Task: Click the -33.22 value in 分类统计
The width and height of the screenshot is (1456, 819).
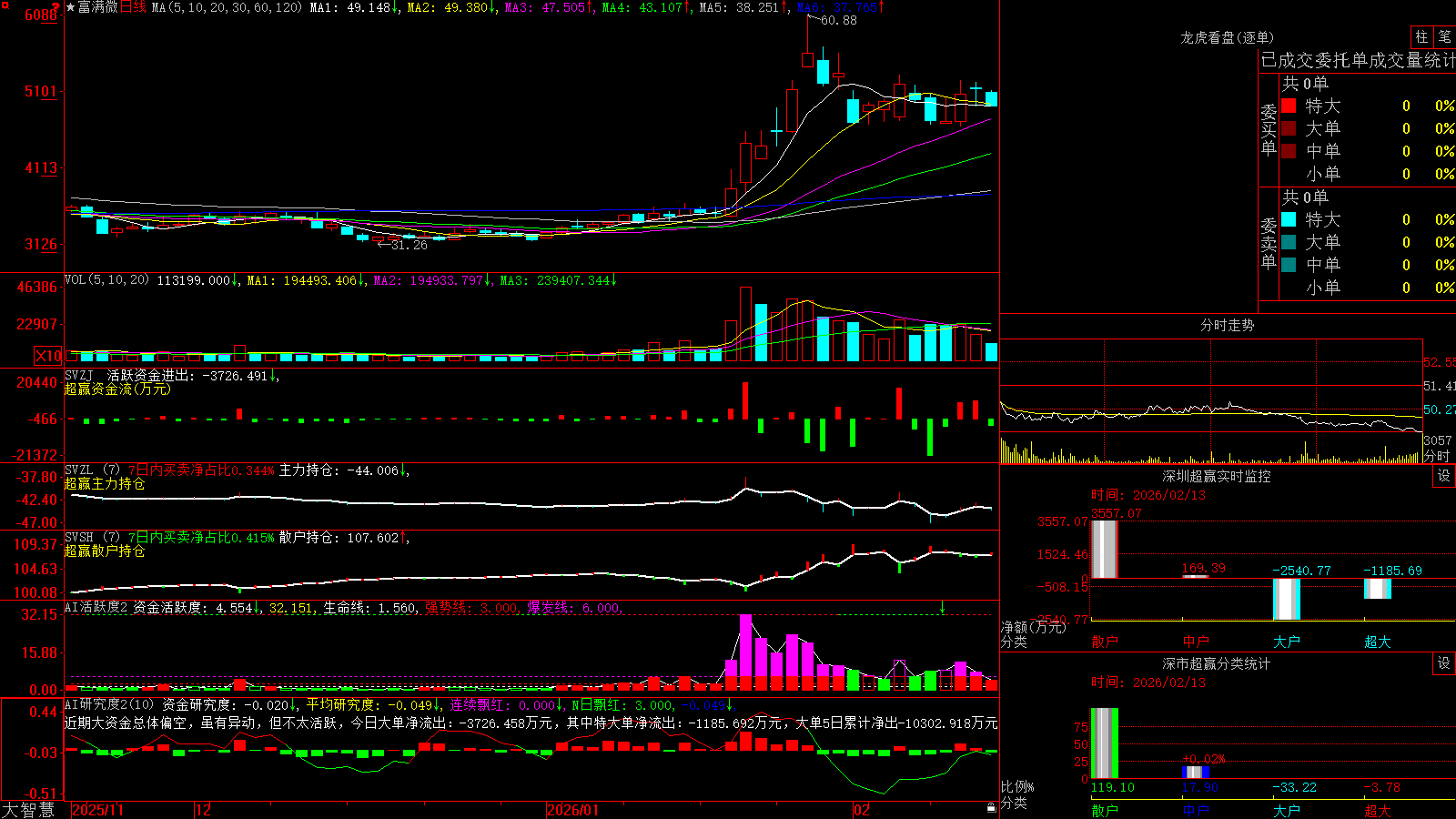Action: tap(1295, 787)
